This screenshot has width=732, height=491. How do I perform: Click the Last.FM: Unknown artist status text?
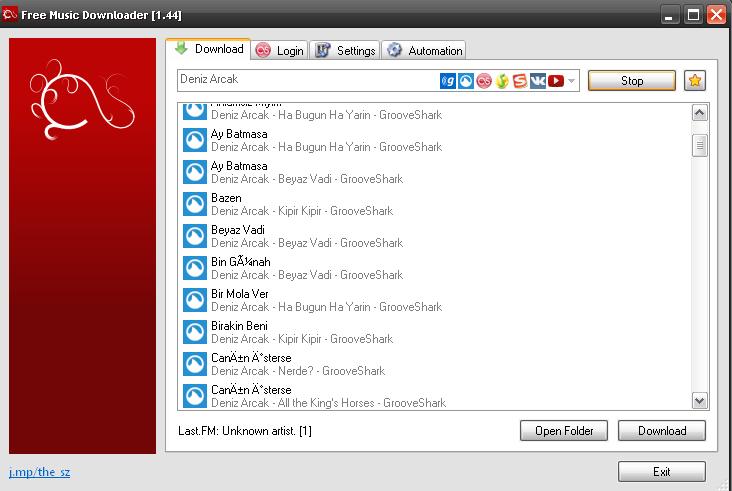click(245, 431)
